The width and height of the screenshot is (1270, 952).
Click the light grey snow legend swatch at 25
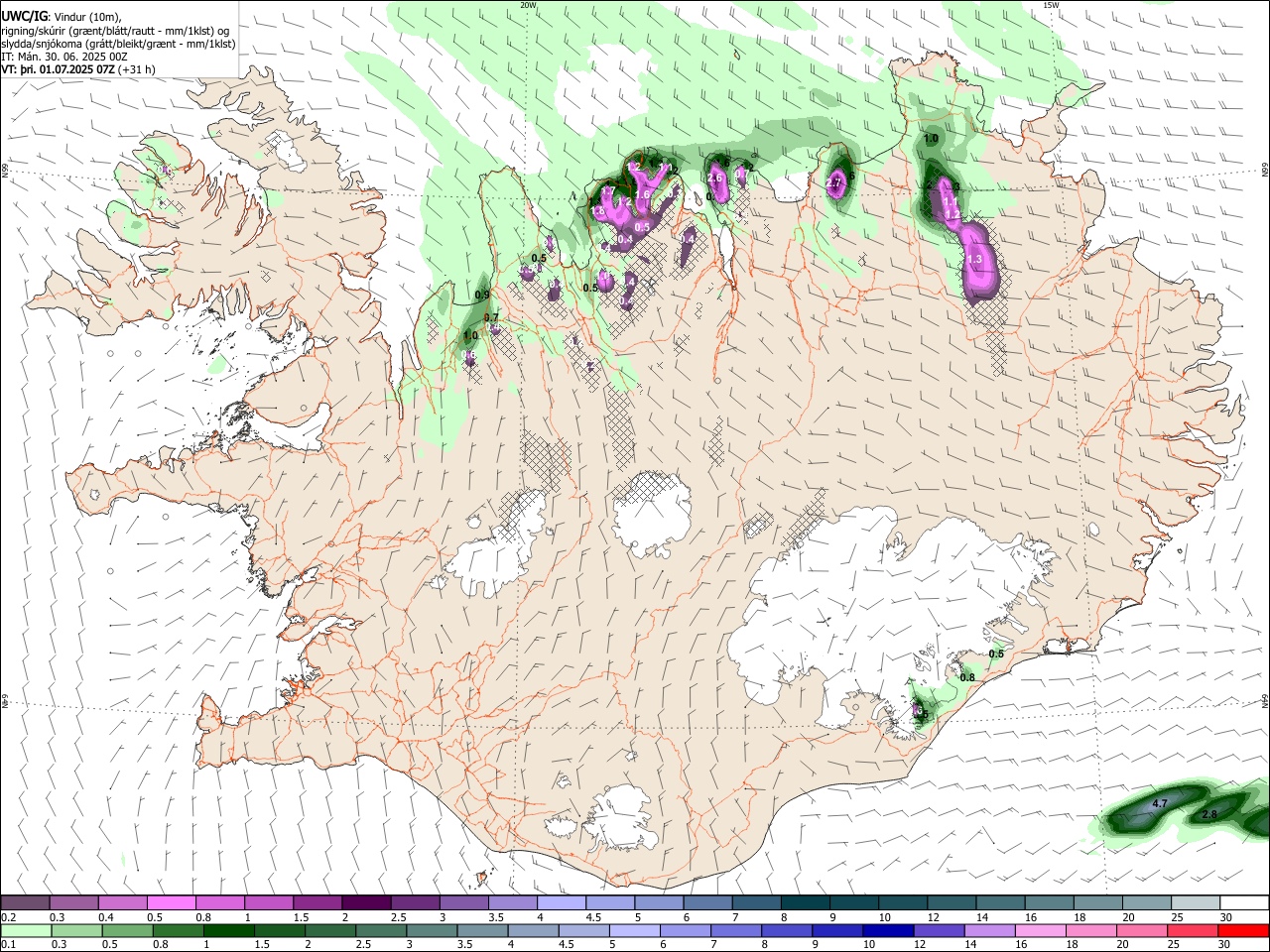[1195, 902]
